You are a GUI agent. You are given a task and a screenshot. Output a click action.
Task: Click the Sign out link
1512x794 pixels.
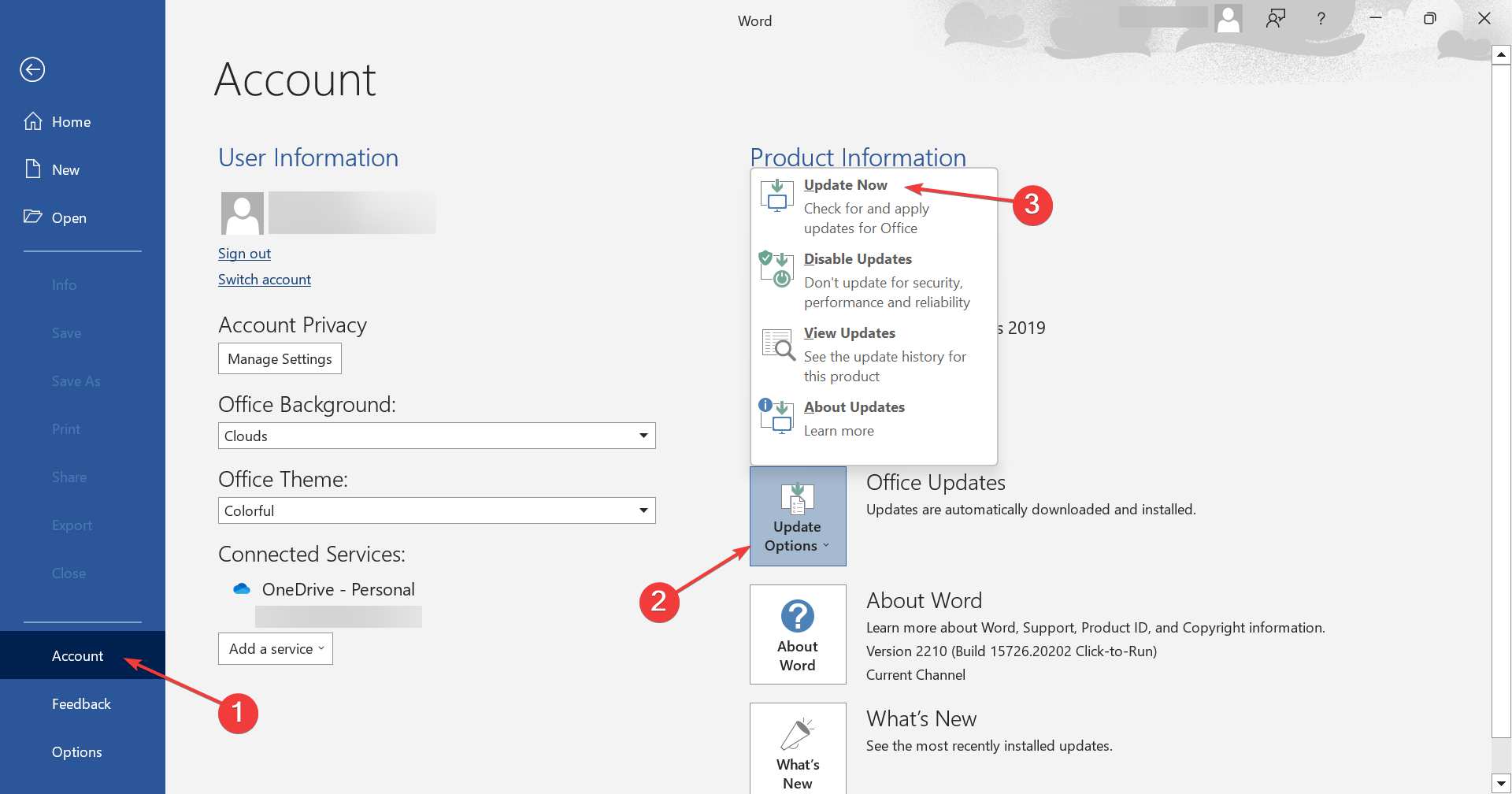pyautogui.click(x=244, y=254)
